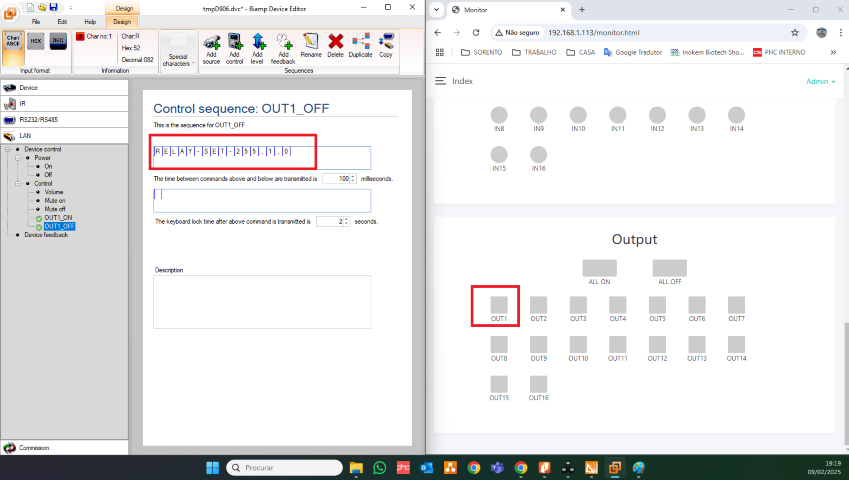Switch input format to DEC
849x480 pixels.
[x=58, y=41]
